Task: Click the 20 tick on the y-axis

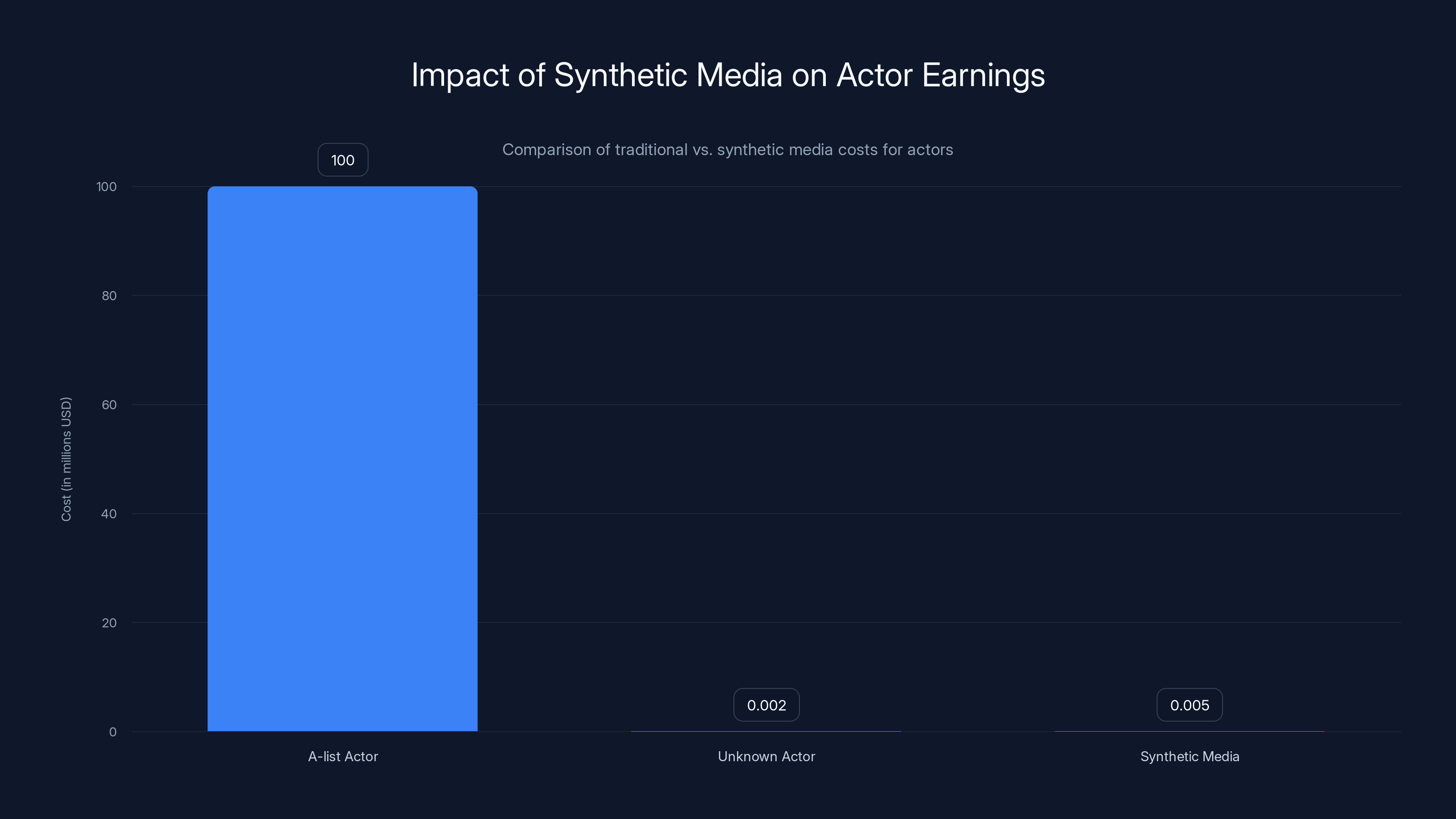Action: [x=111, y=623]
